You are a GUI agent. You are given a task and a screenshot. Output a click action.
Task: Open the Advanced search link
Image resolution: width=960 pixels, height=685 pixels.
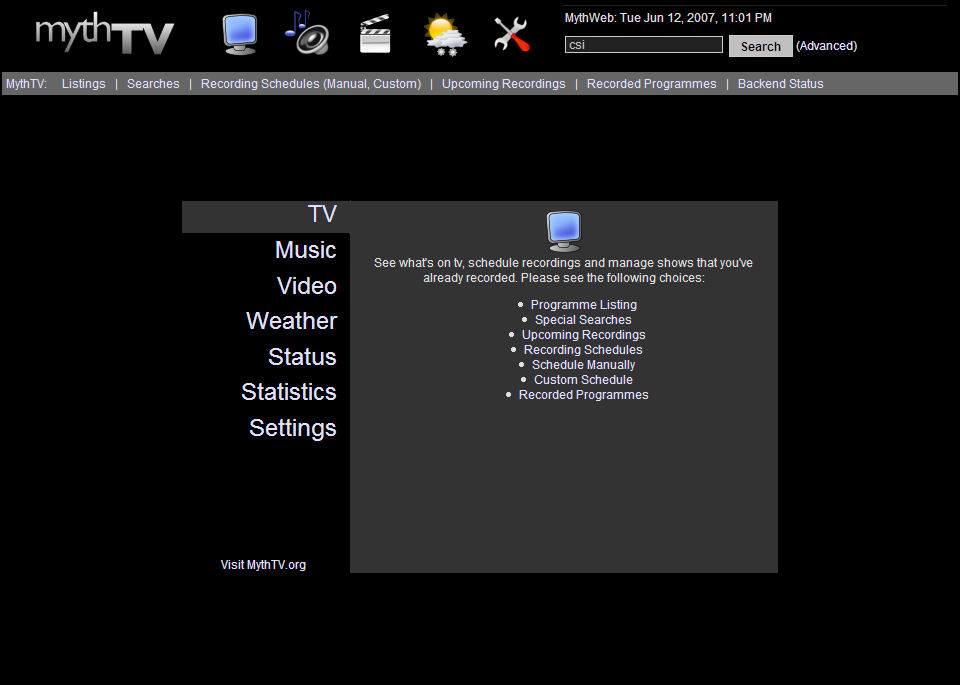826,46
